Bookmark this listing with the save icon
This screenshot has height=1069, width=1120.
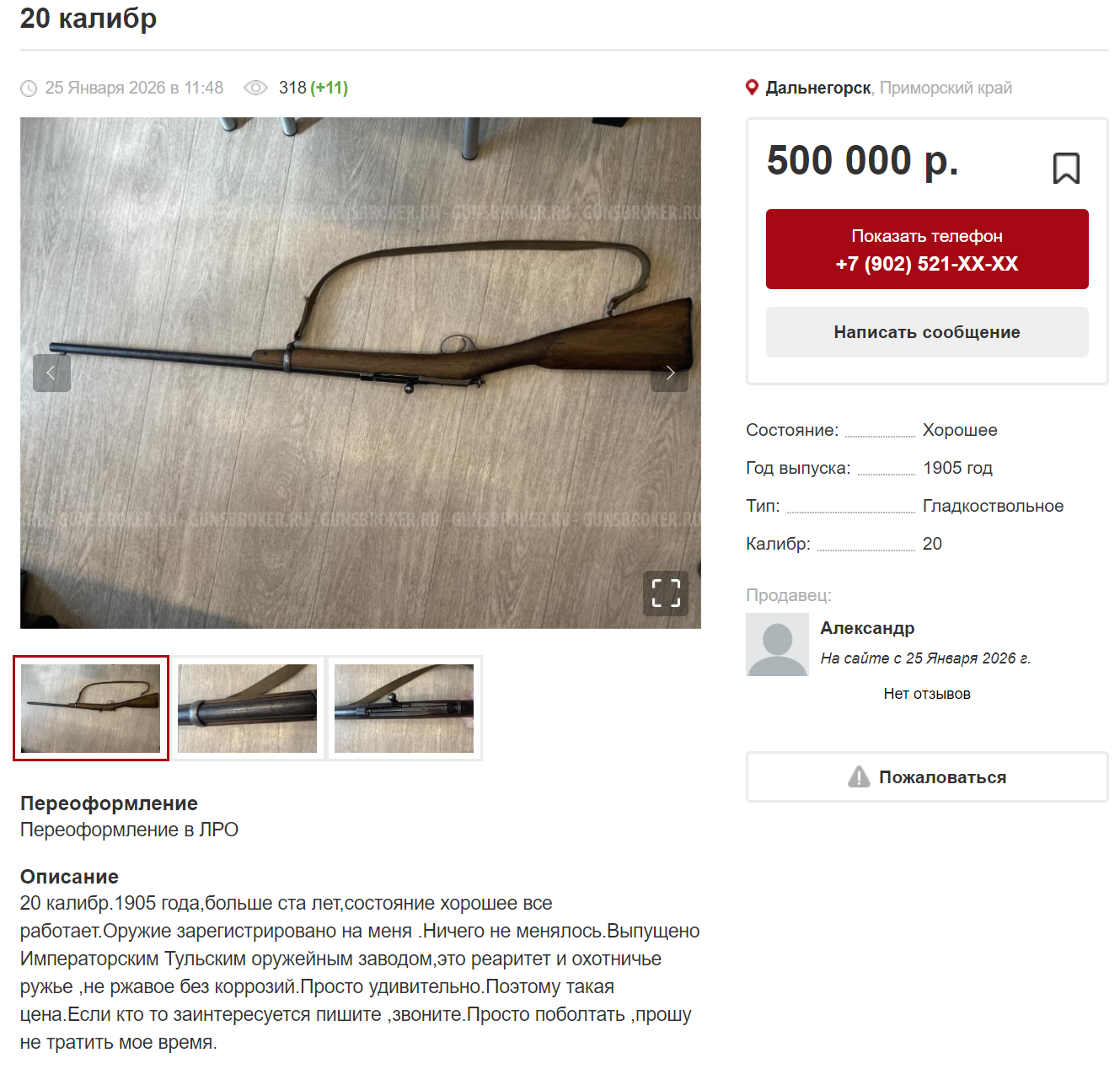click(1066, 169)
